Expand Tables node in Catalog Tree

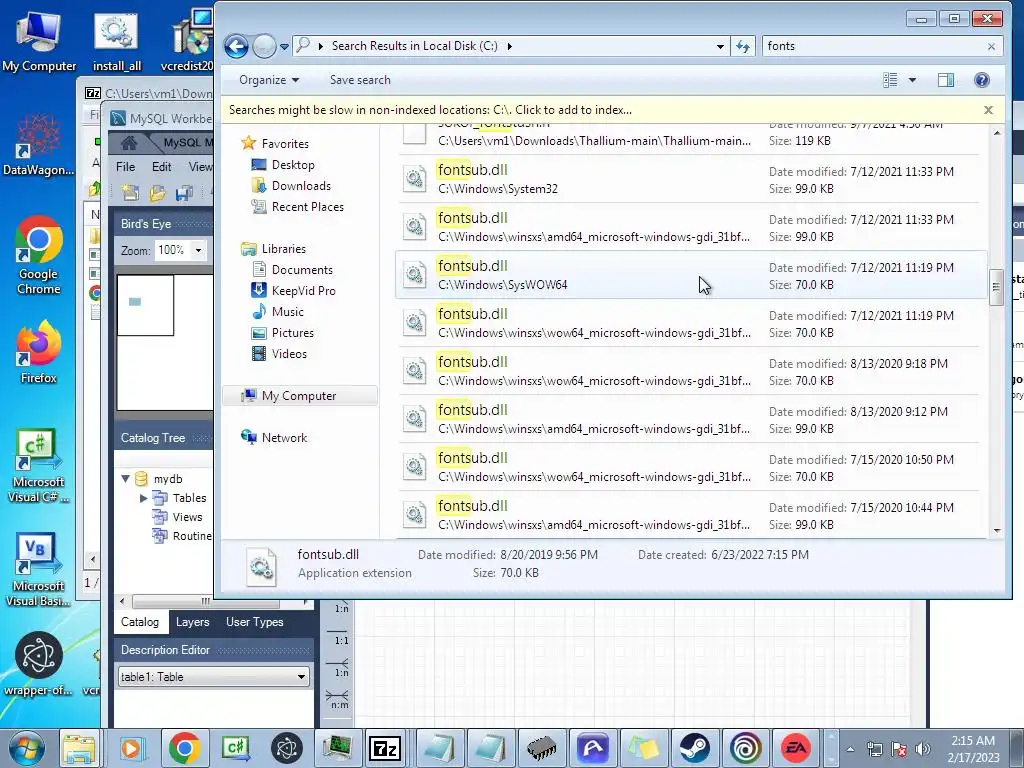[144, 498]
